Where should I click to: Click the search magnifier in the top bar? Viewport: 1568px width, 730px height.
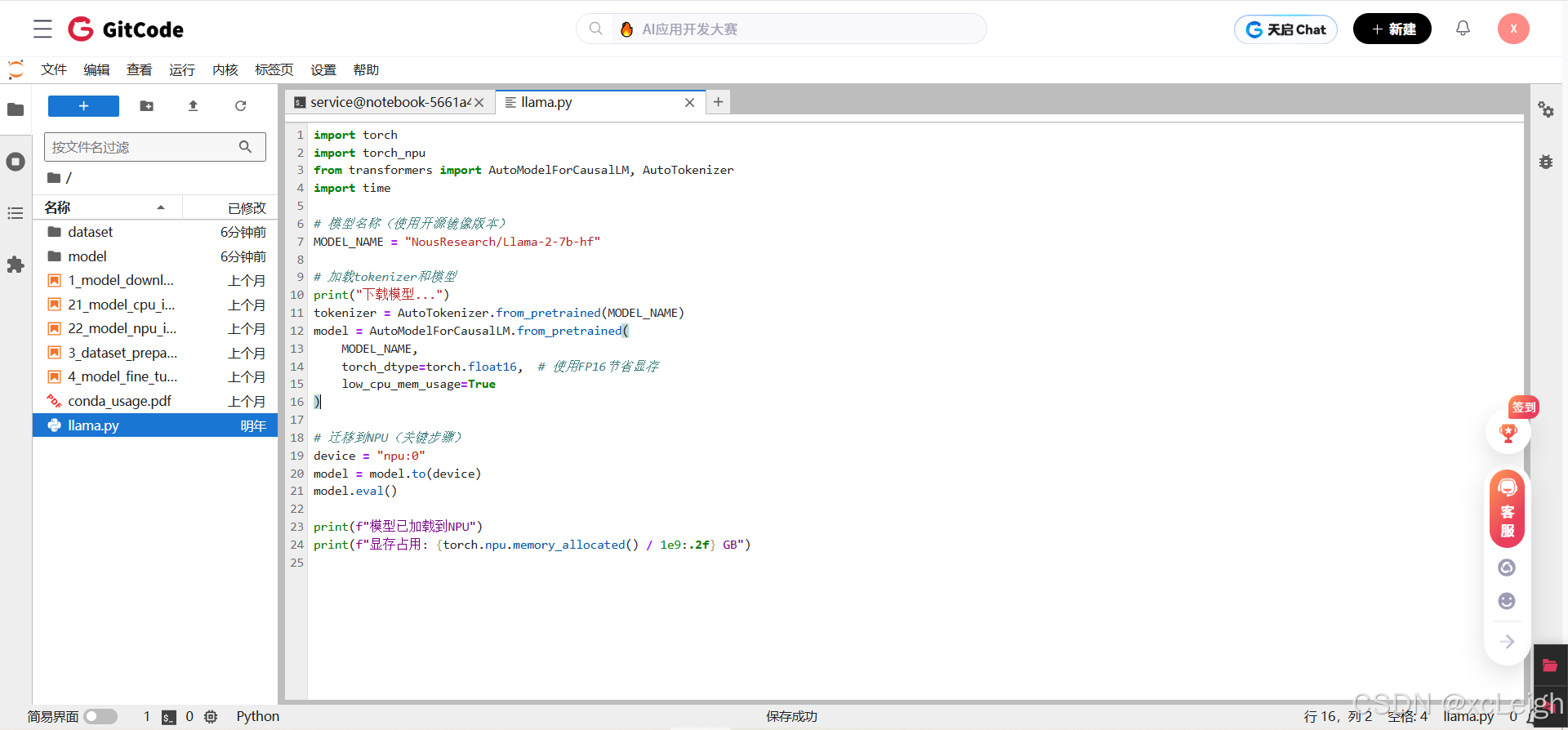pyautogui.click(x=596, y=29)
